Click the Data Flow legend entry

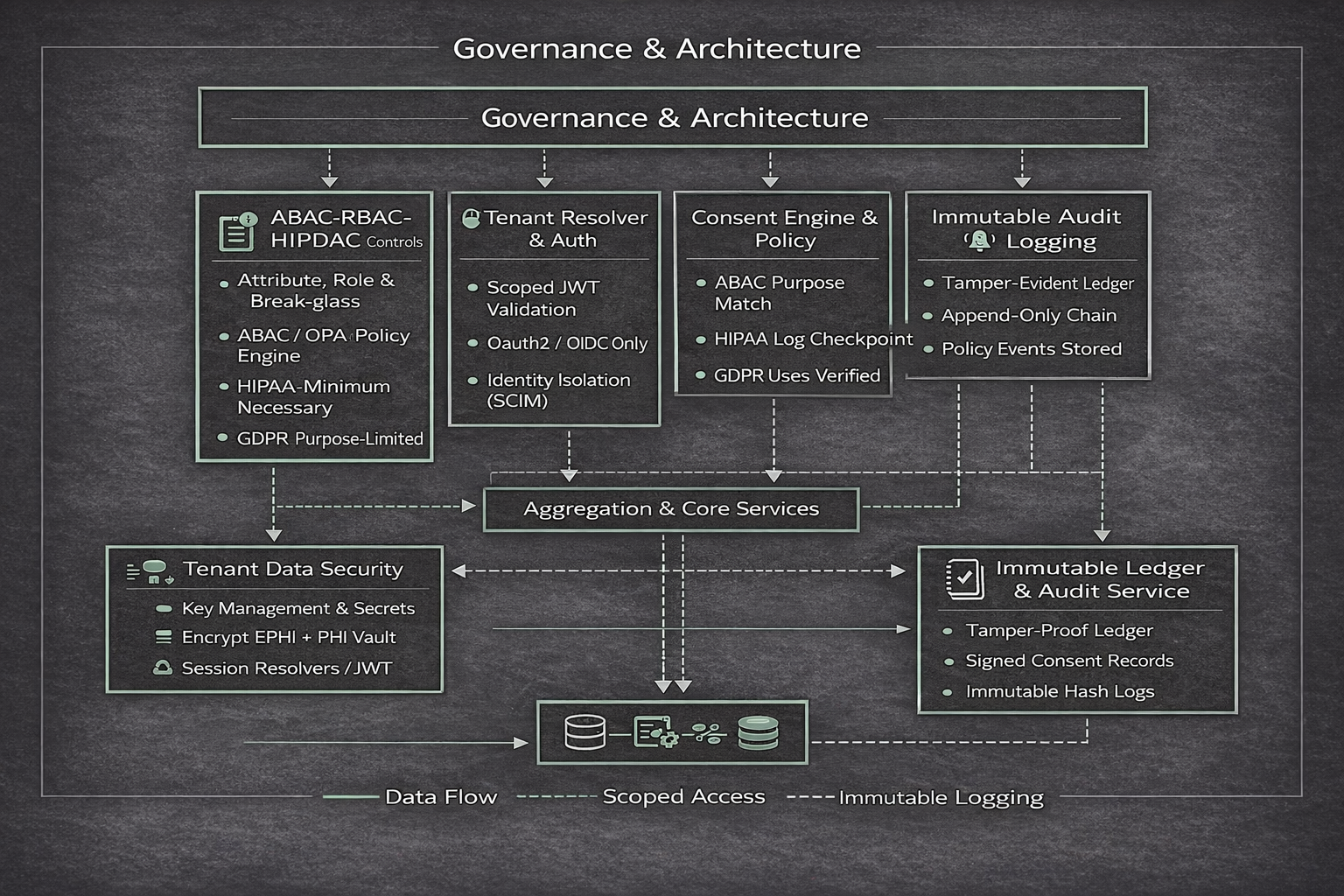point(440,797)
